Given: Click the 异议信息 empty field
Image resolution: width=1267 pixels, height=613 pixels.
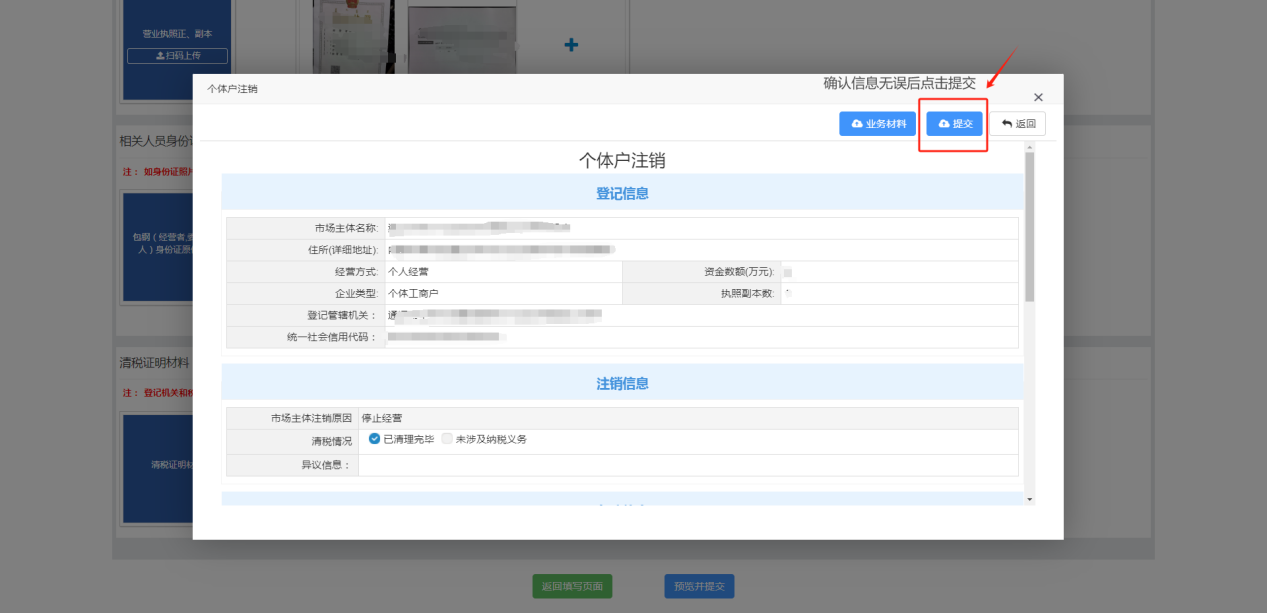Looking at the screenshot, I should [688, 465].
